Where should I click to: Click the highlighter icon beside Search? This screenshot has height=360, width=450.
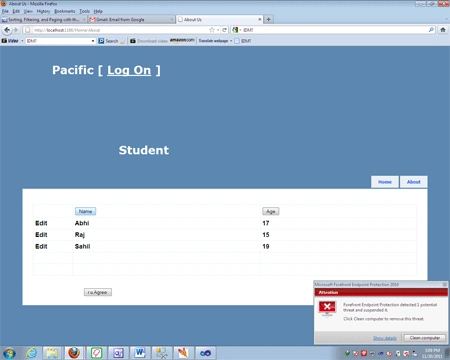pos(123,41)
